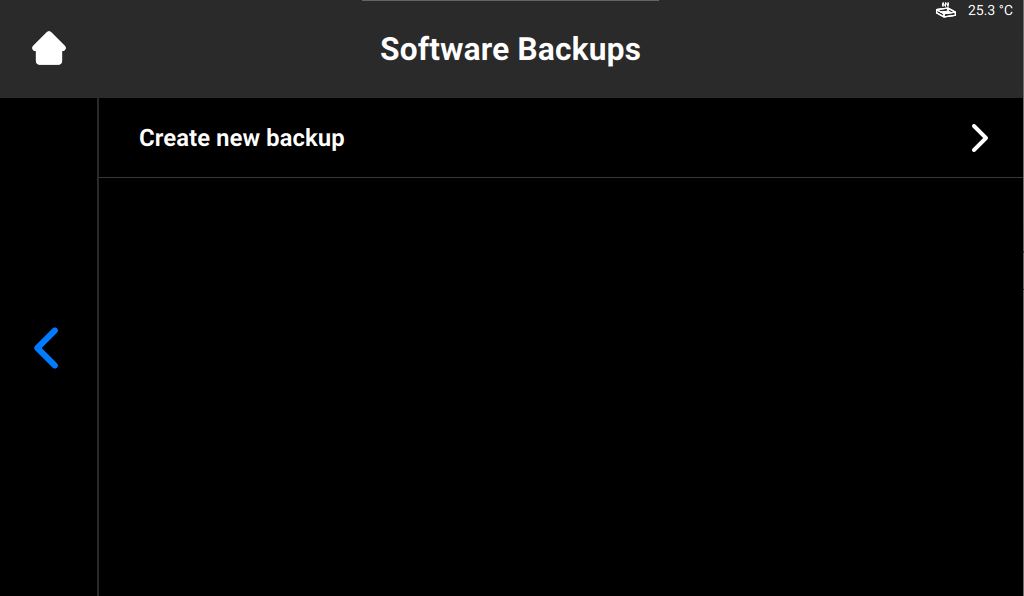
Task: Select Create new backup
Action: (x=561, y=138)
